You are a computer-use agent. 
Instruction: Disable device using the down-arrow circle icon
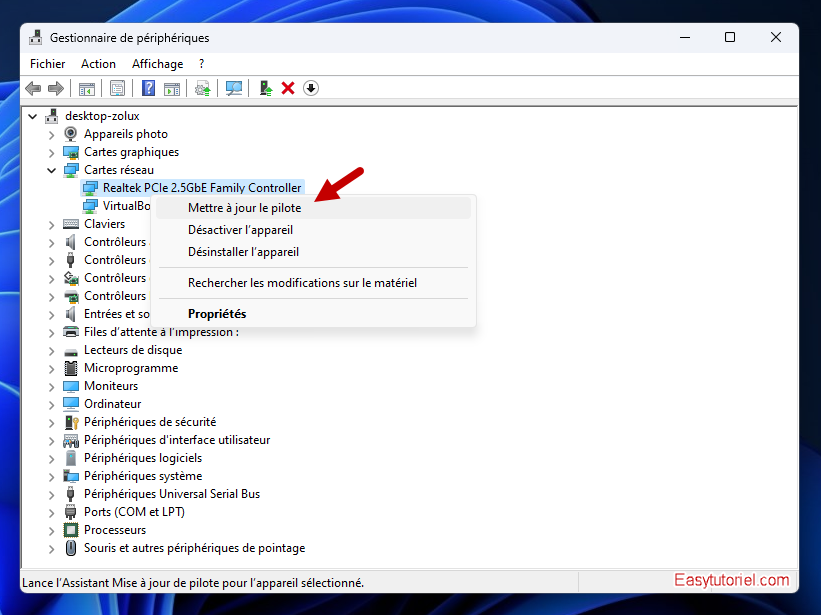point(311,88)
